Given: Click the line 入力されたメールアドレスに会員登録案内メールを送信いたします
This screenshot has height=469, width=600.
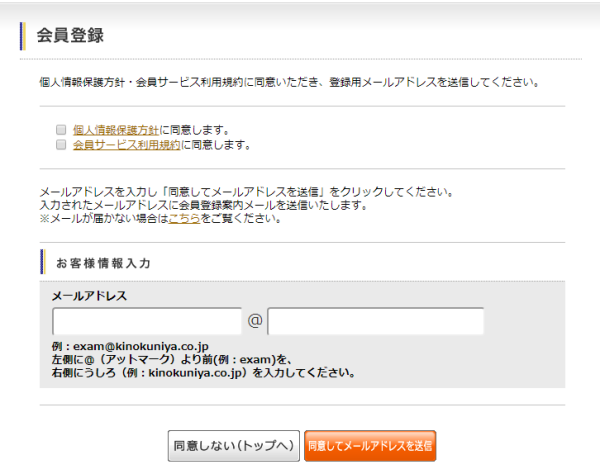Looking at the screenshot, I should click(203, 205).
